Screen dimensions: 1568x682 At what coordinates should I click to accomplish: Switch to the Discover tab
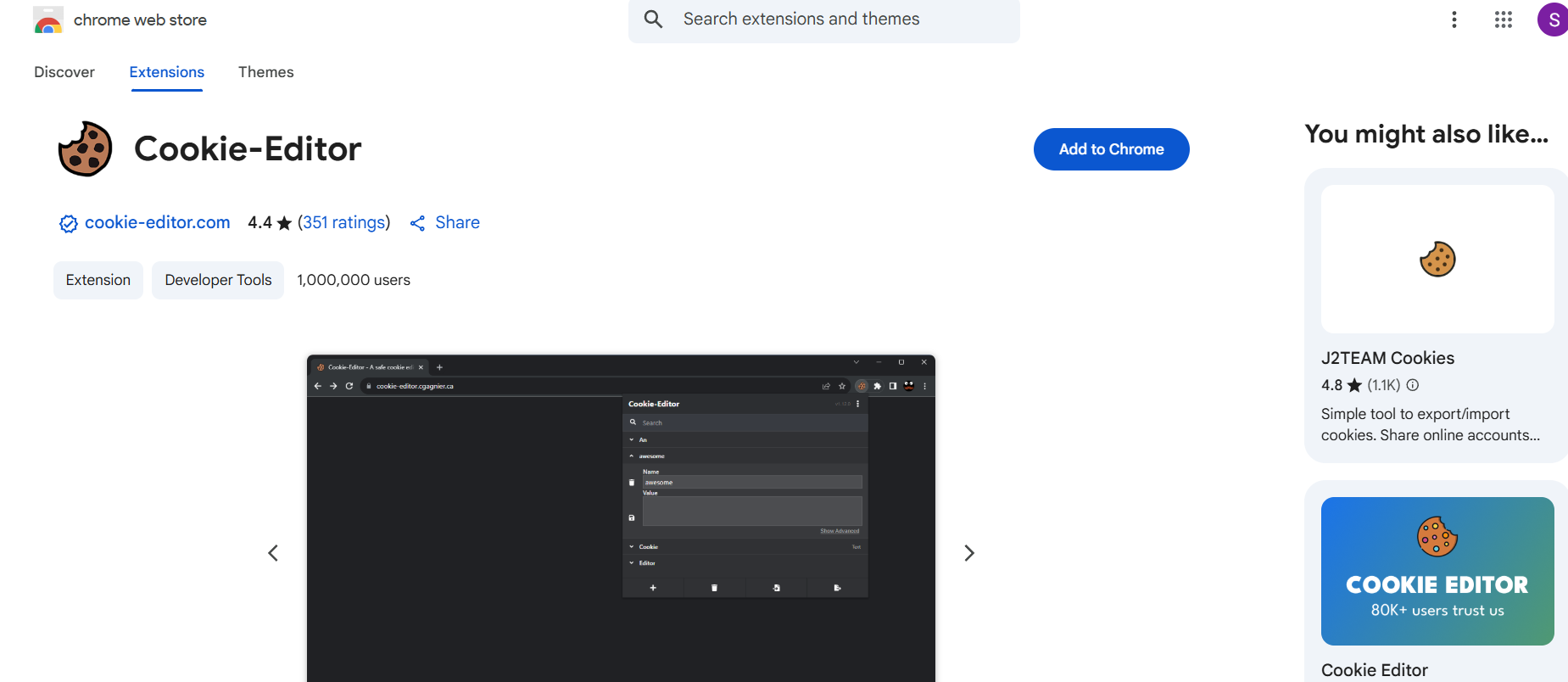[64, 72]
